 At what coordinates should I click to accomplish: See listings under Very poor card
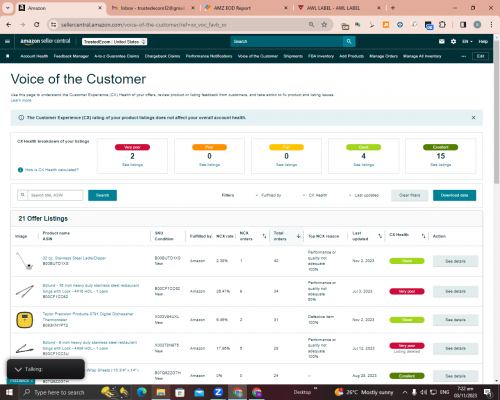(132, 165)
